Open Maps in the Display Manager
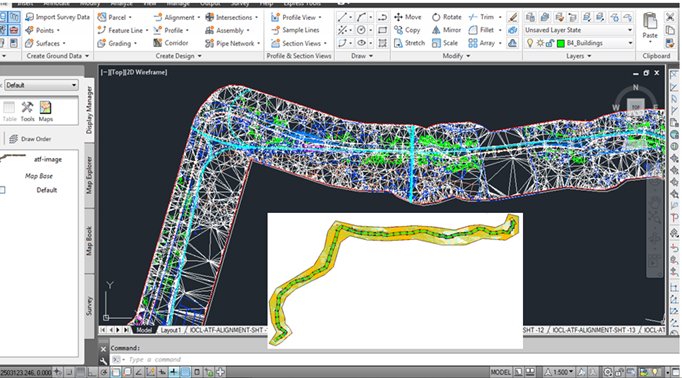The height and width of the screenshot is (378, 682). (x=46, y=111)
